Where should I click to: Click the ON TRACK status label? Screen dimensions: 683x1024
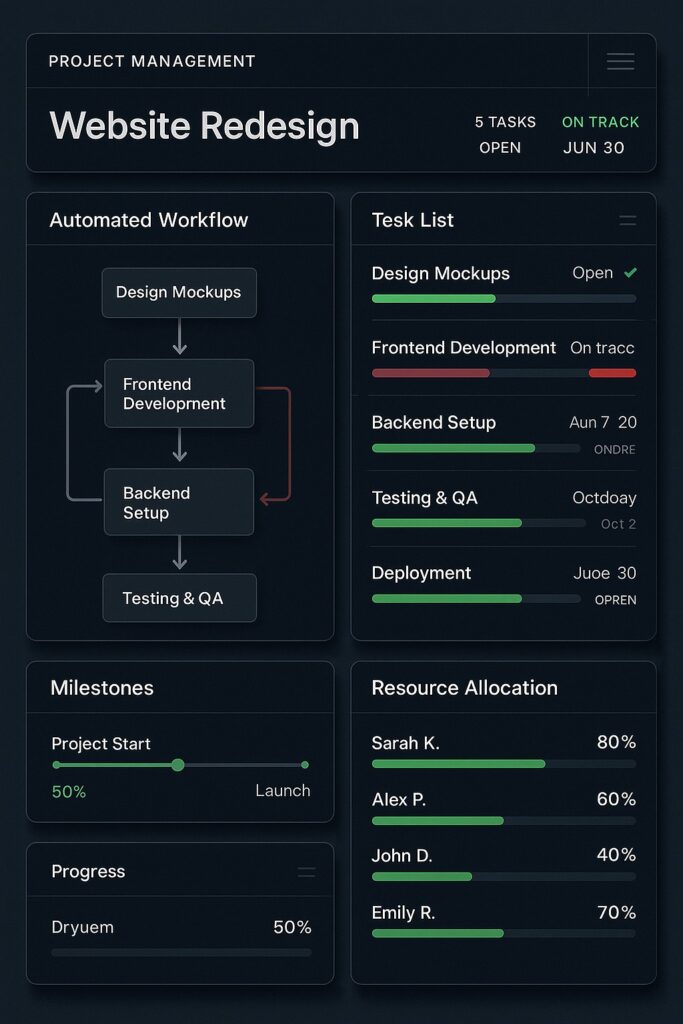tap(600, 122)
